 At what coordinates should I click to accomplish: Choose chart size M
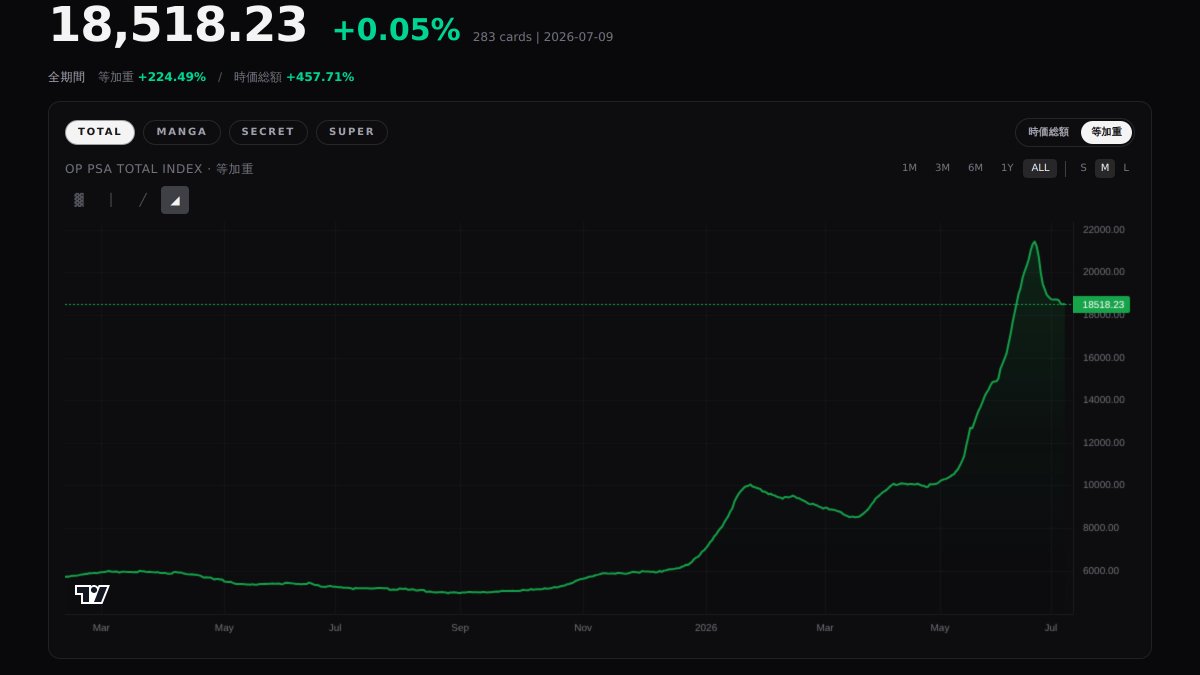pos(1105,168)
